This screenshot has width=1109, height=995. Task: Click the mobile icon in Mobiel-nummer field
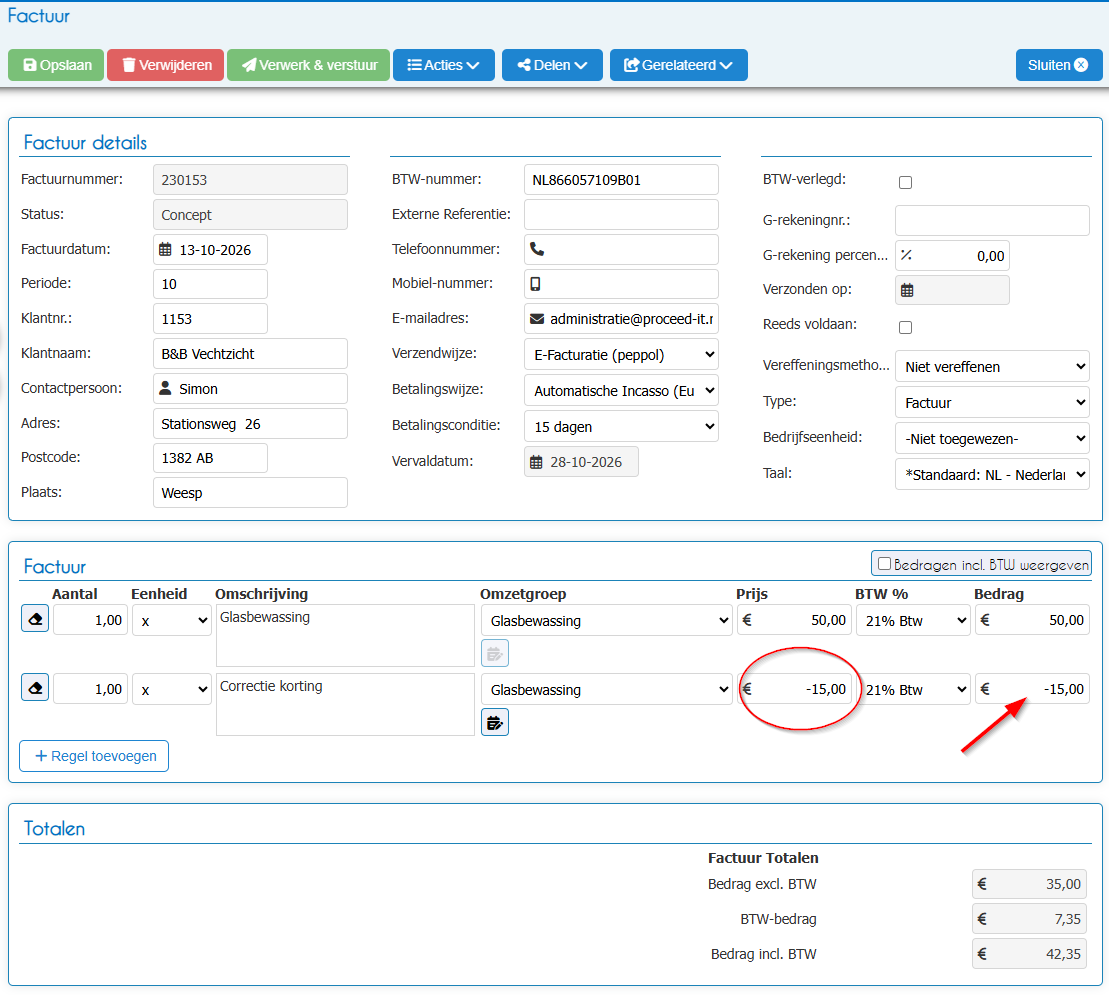click(x=535, y=284)
